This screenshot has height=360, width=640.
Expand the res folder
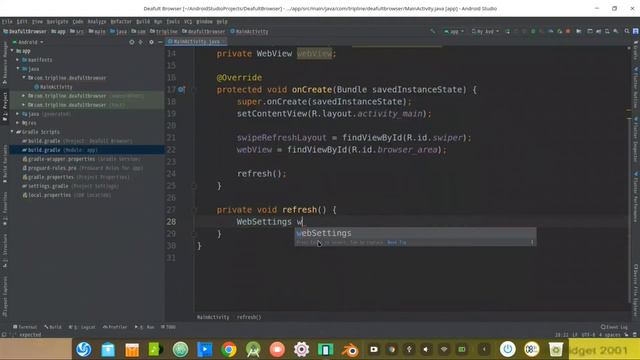click(18, 123)
